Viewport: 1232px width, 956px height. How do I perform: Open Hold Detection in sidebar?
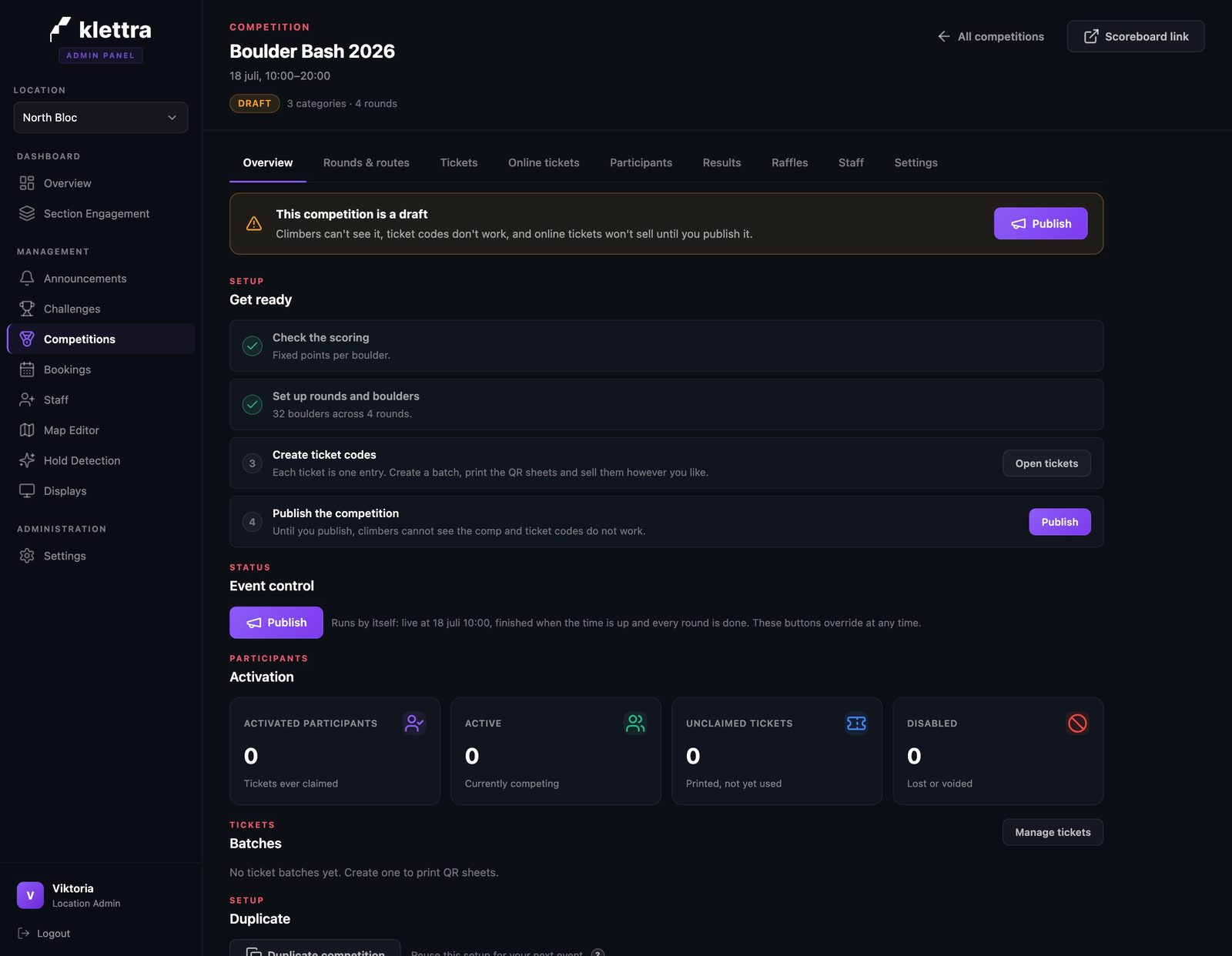point(101,460)
